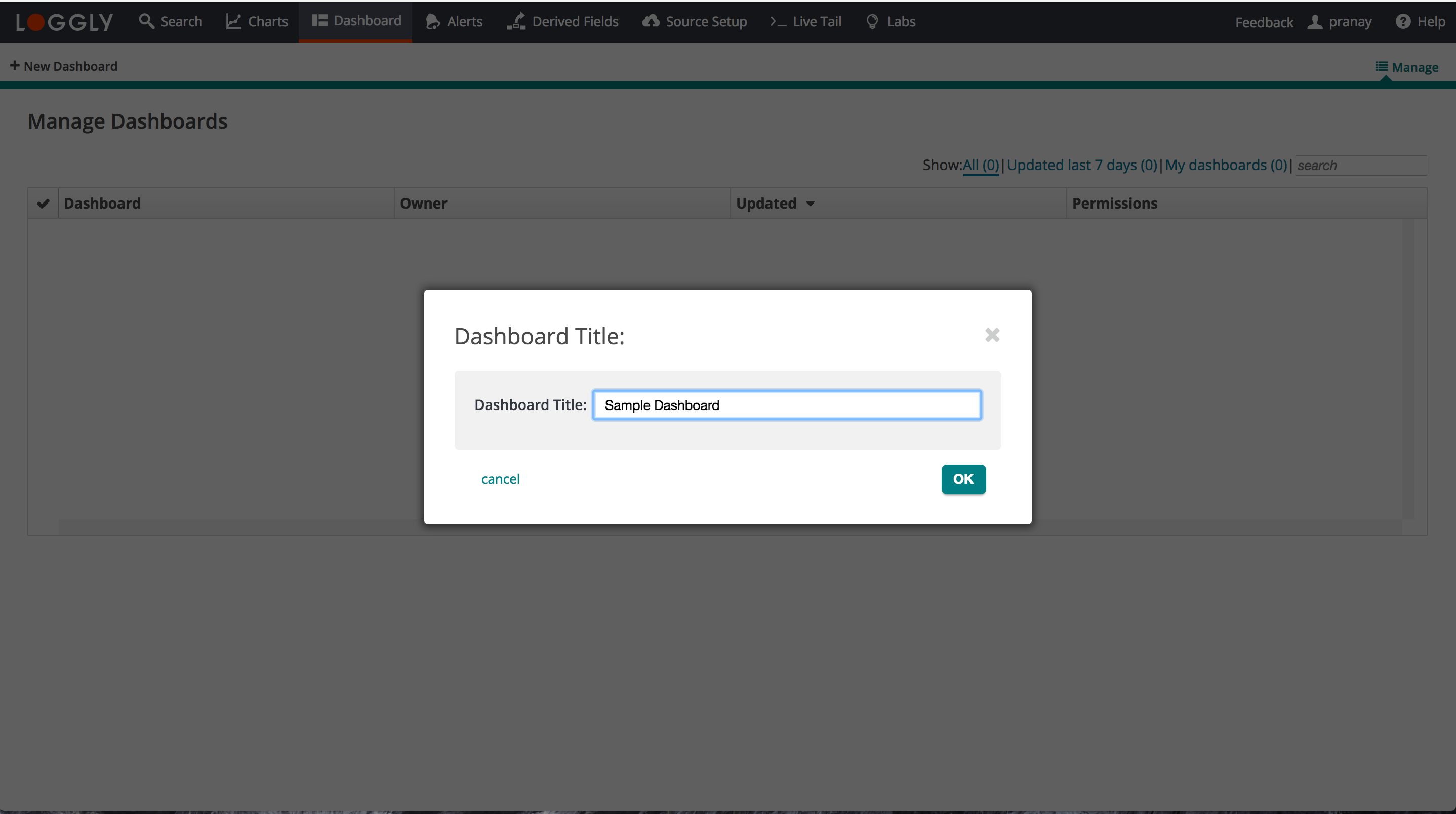
Task: Click the Alerts bell icon
Action: 432,21
